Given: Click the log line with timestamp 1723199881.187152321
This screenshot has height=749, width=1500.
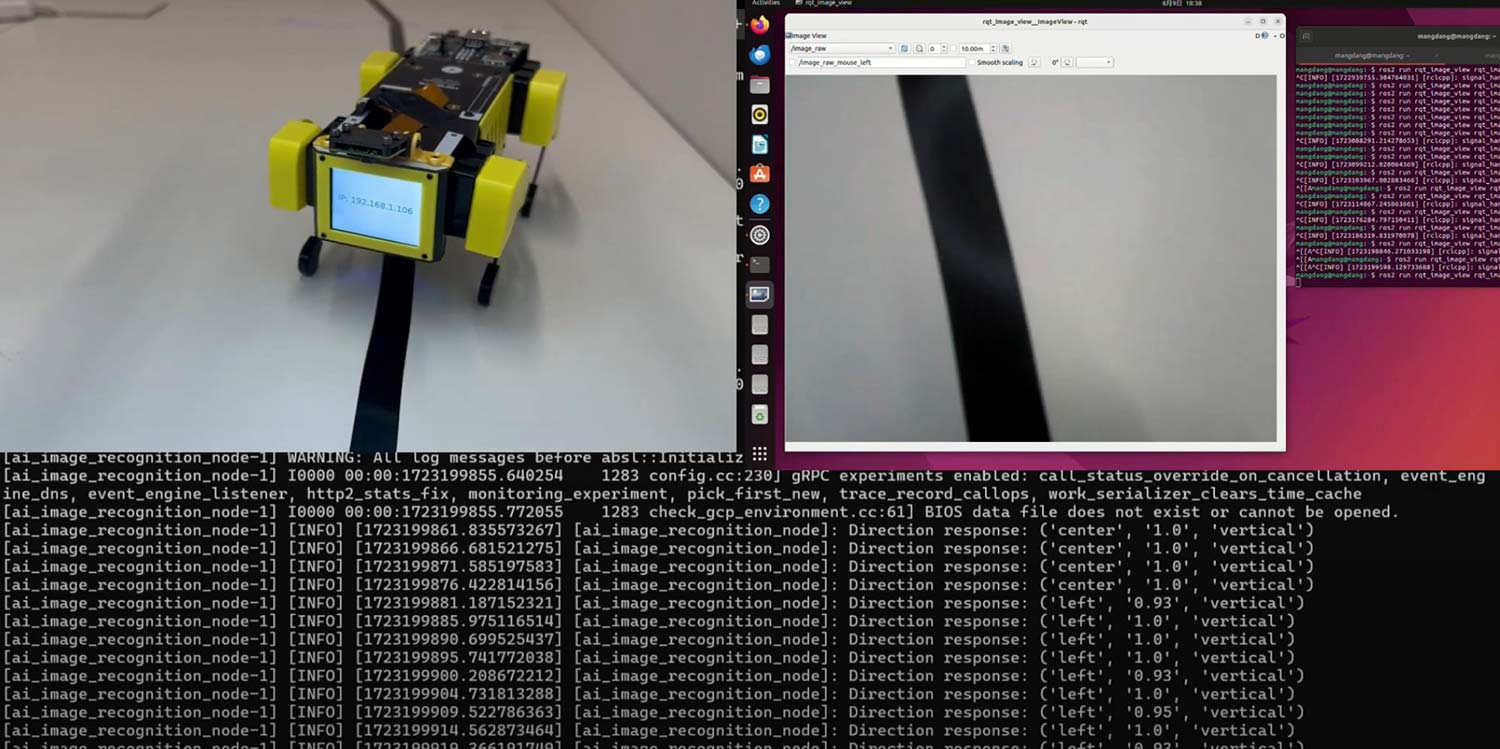Looking at the screenshot, I should click(x=653, y=603).
